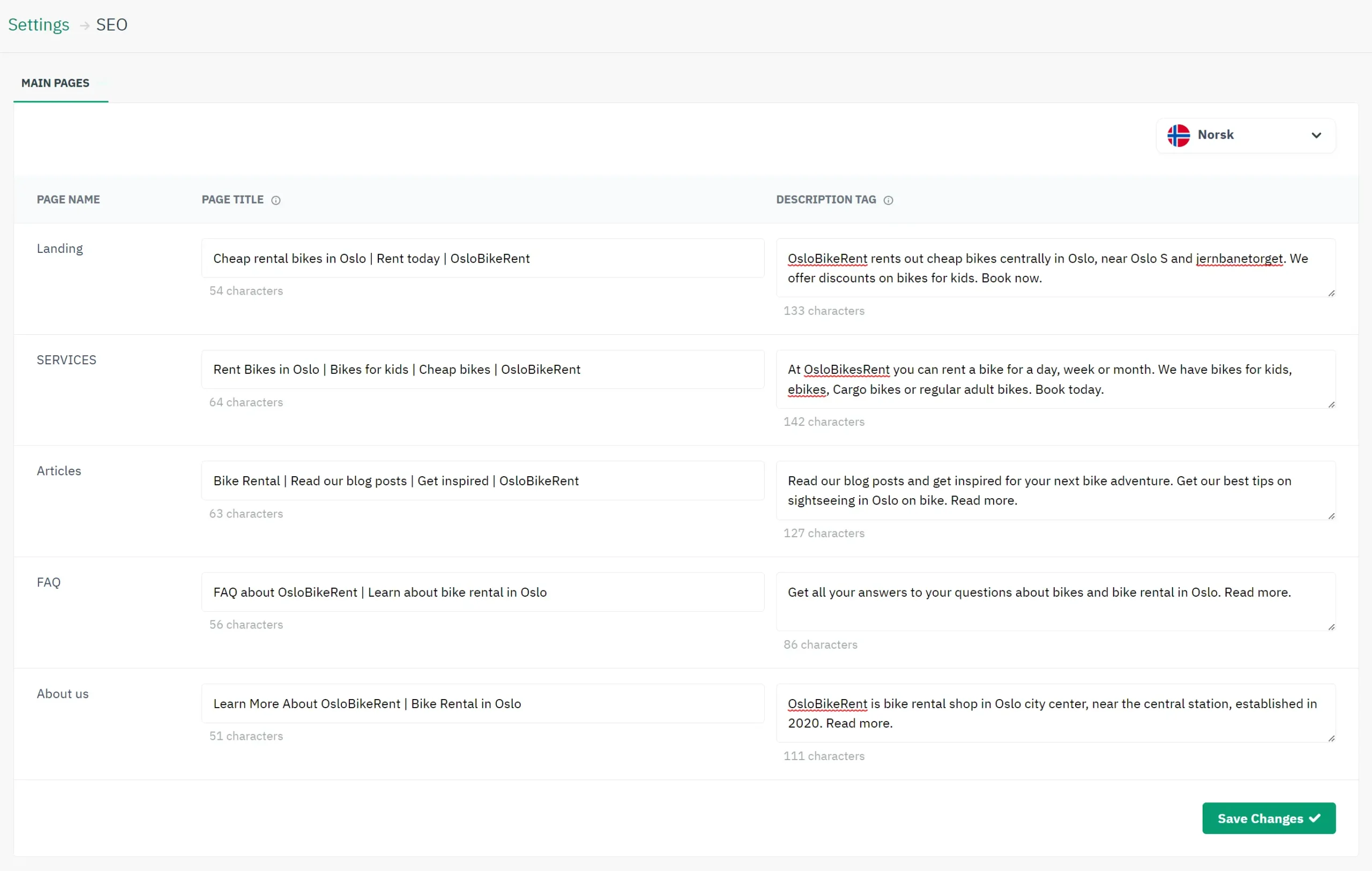Edit the Articles description tag textarea
The height and width of the screenshot is (871, 1372).
(x=1055, y=491)
